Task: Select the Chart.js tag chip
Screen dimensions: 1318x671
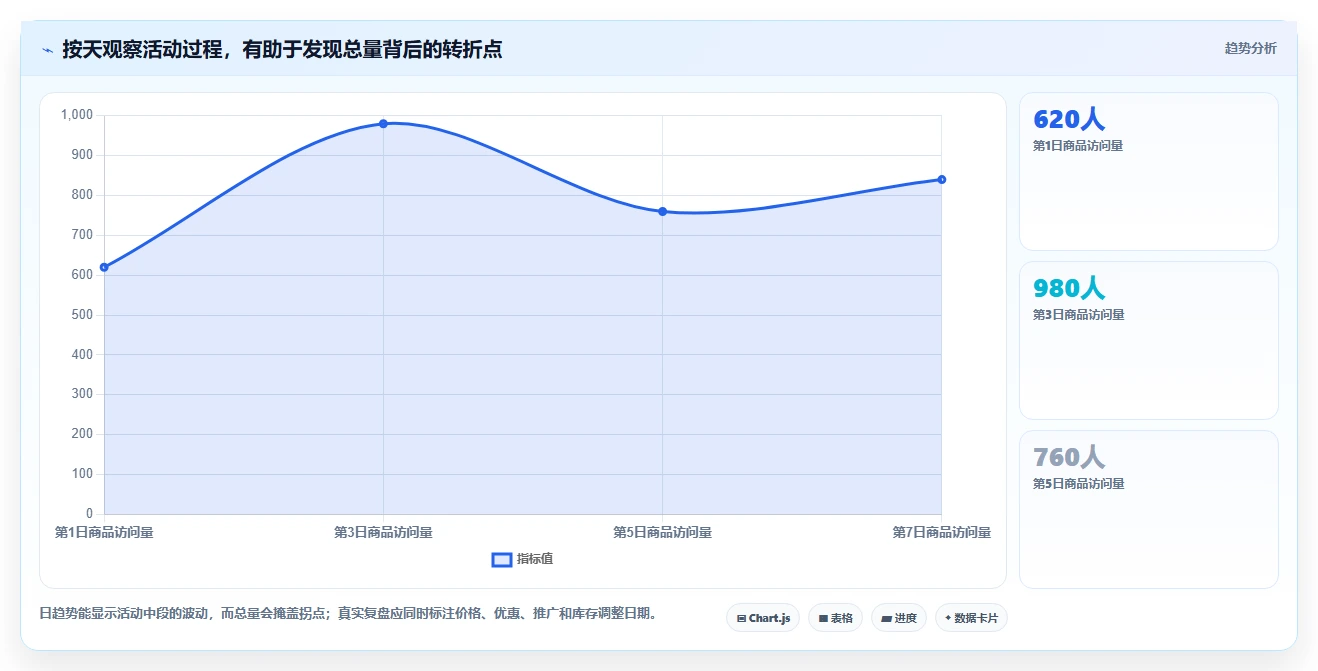Action: click(x=763, y=618)
